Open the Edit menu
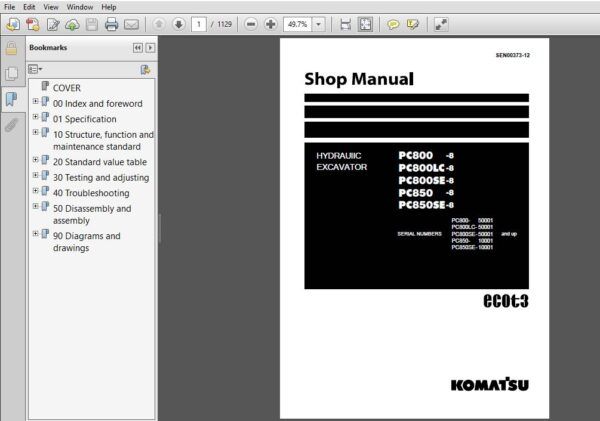 (29, 7)
